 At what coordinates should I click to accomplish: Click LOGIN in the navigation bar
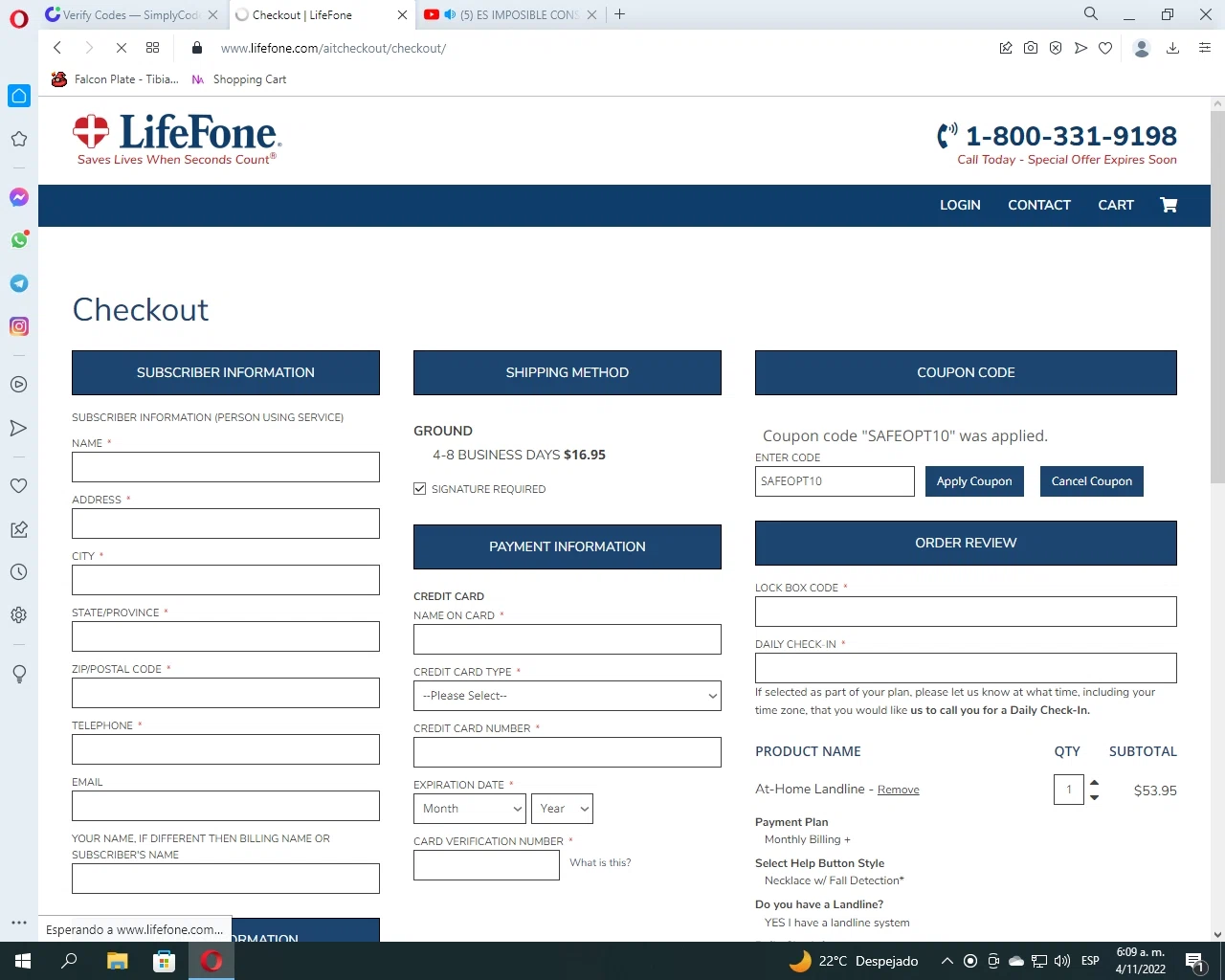coord(960,205)
